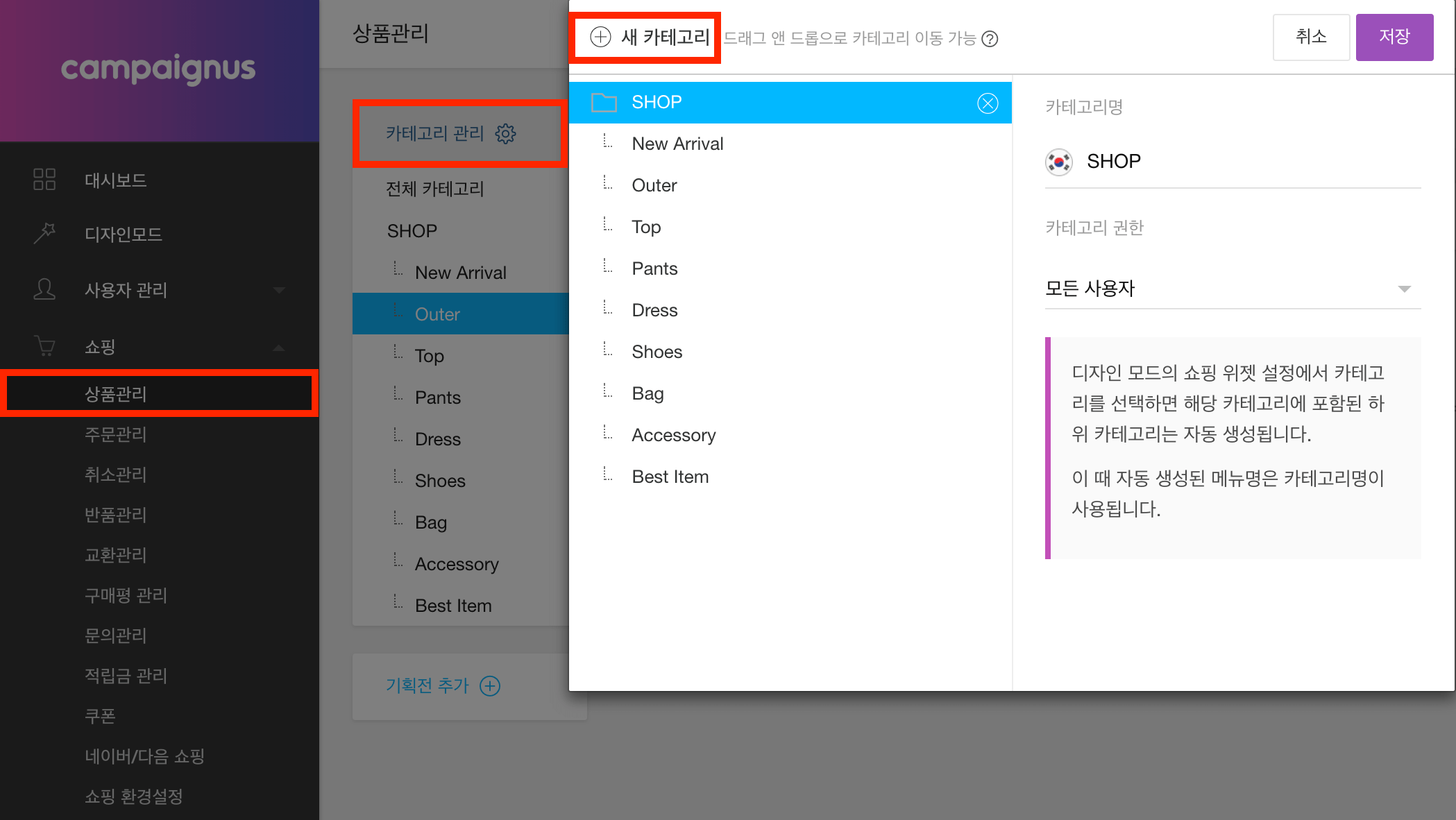The width and height of the screenshot is (1456, 820).
Task: Open 주문관리 submenu item
Action: [x=116, y=434]
